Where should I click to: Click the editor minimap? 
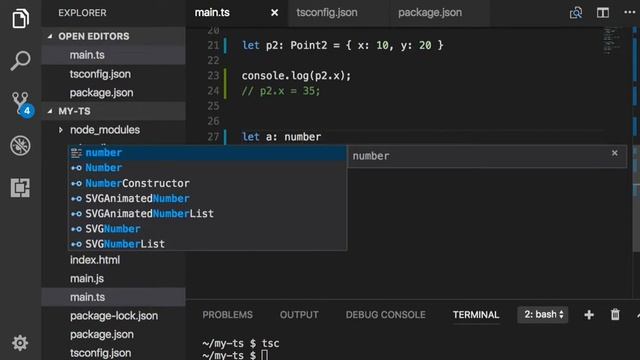click(x=612, y=42)
